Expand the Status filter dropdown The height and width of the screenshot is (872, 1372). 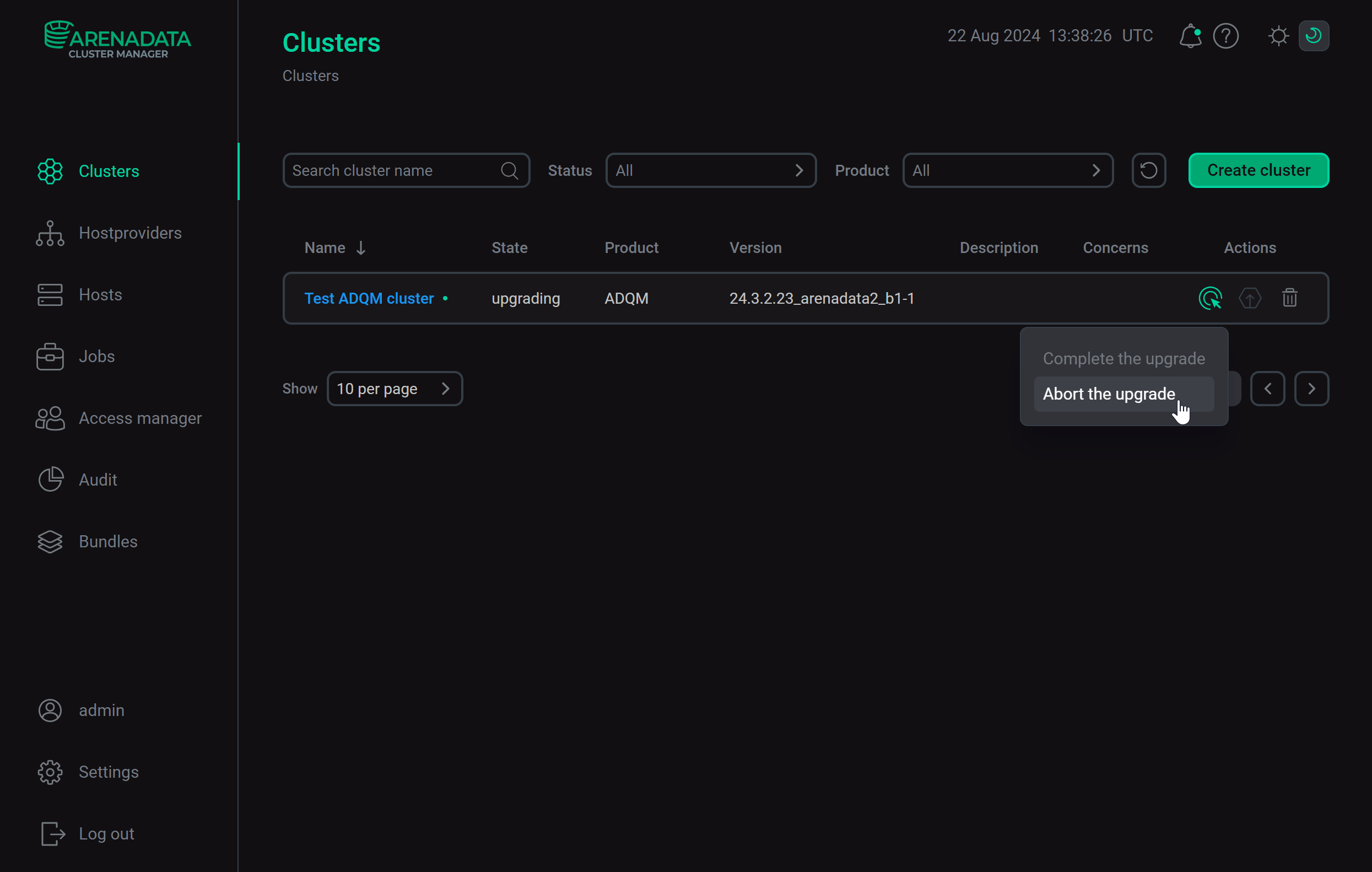point(710,170)
